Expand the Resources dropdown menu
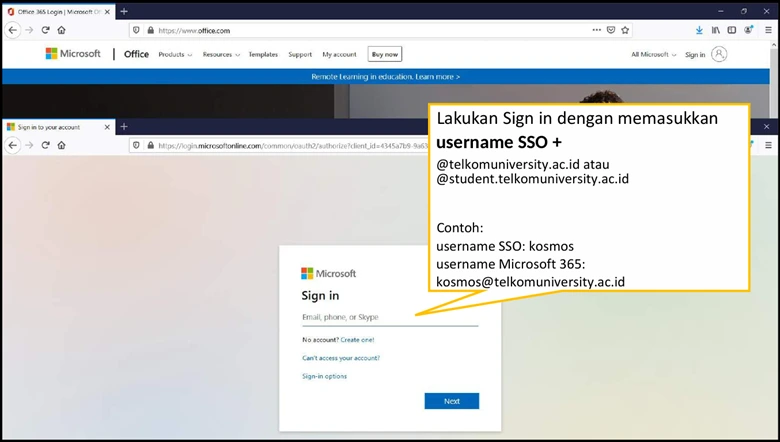 (x=221, y=55)
